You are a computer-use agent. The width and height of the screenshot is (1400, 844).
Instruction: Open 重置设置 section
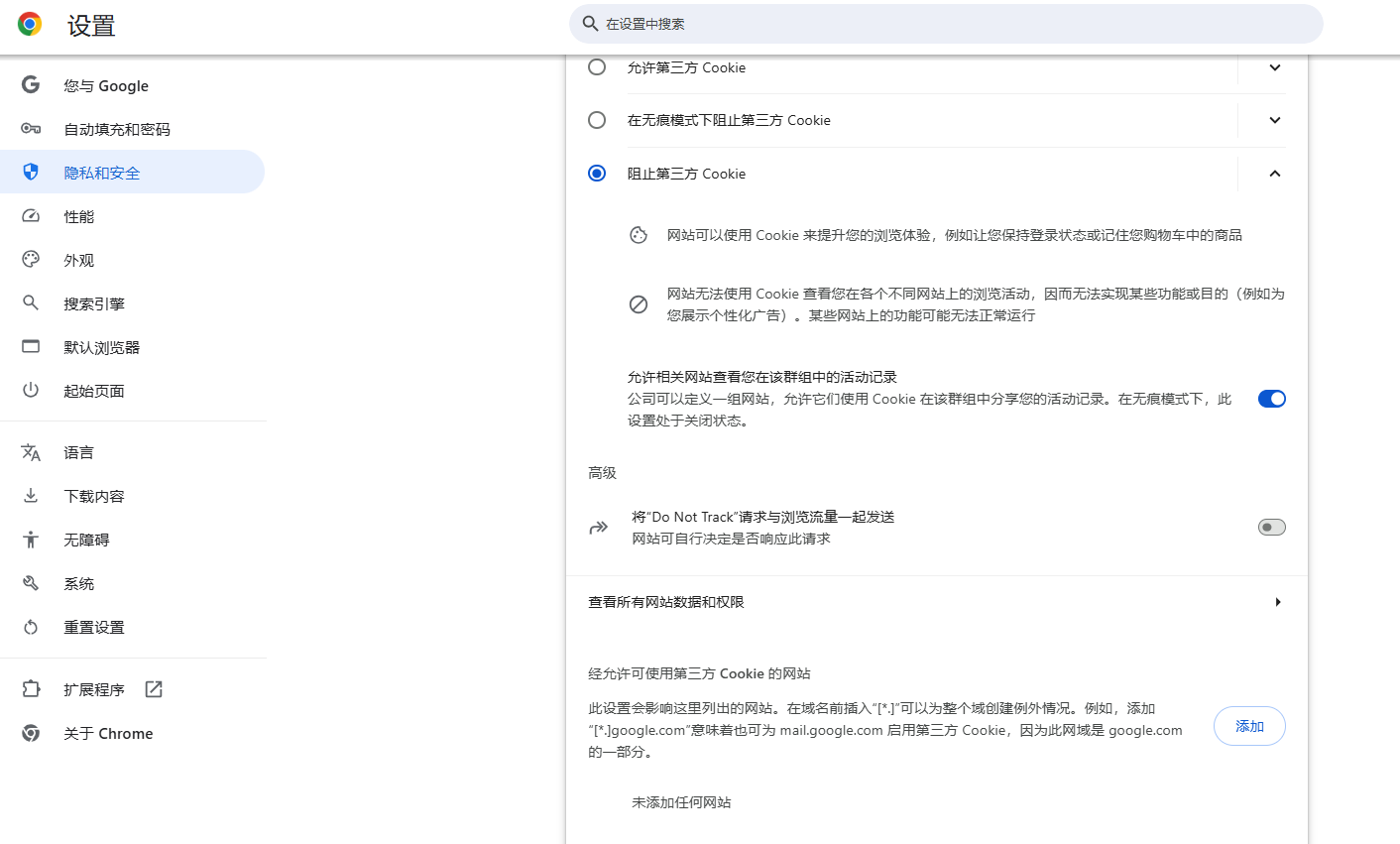pyautogui.click(x=133, y=627)
